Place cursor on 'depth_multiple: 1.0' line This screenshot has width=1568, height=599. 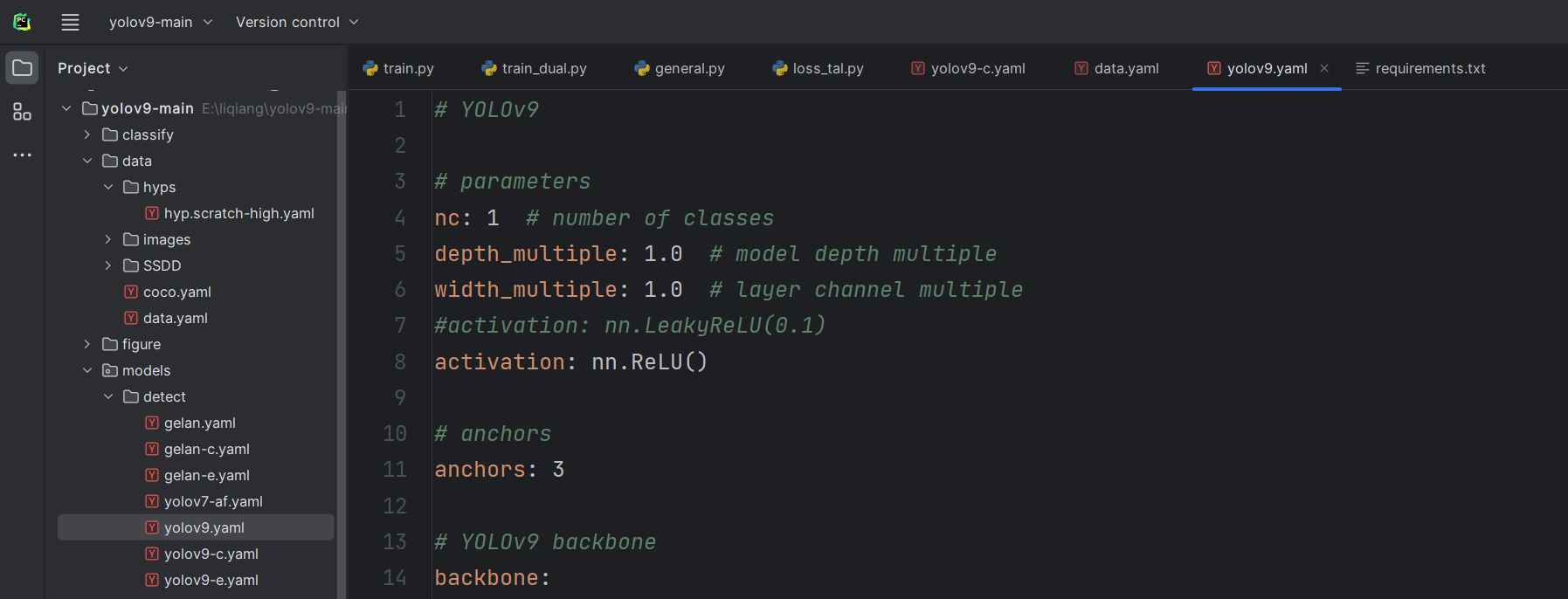pyautogui.click(x=559, y=253)
